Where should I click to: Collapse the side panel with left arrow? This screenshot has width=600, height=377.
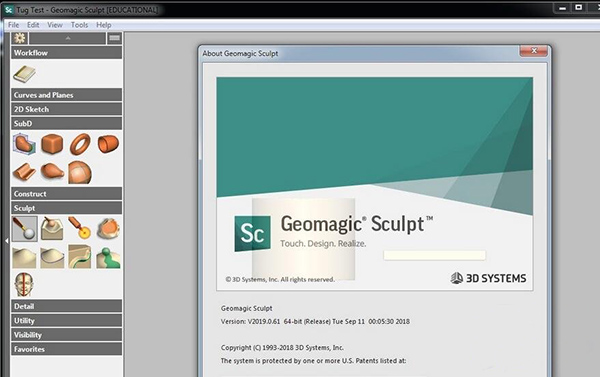pyautogui.click(x=7, y=241)
